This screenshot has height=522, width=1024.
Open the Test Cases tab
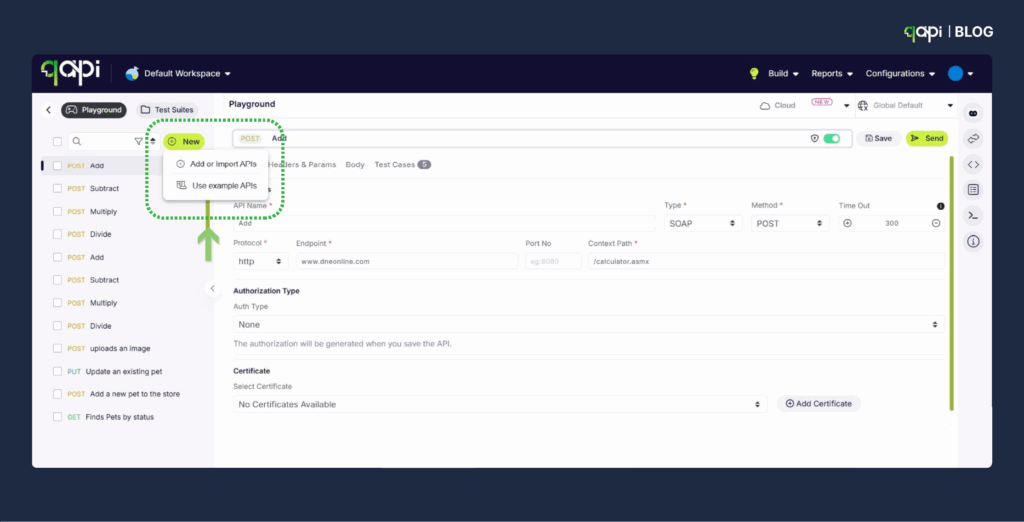click(x=402, y=165)
